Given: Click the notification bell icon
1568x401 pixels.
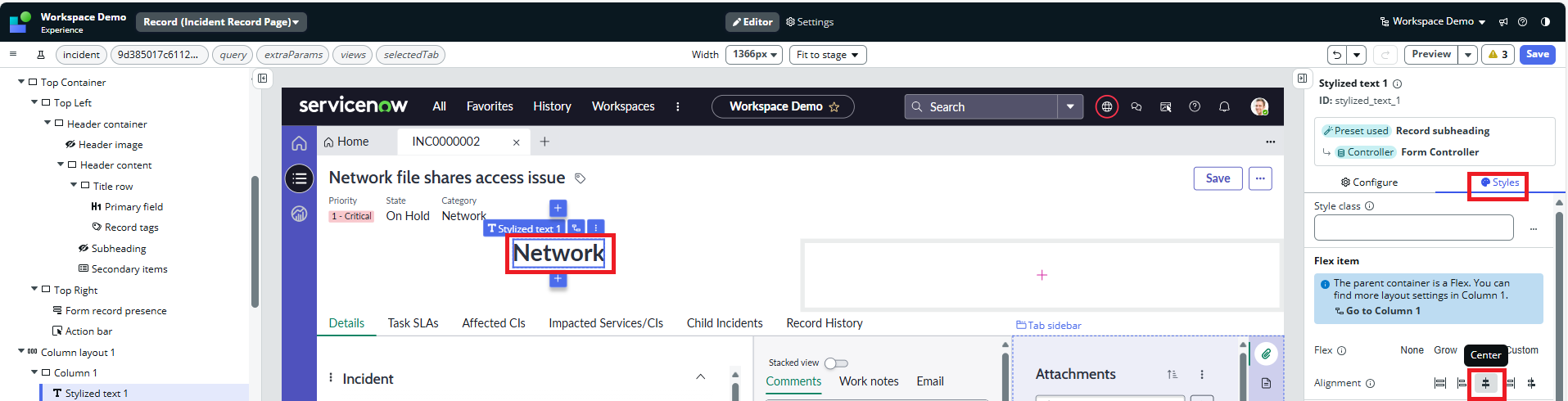Looking at the screenshot, I should click(1224, 107).
